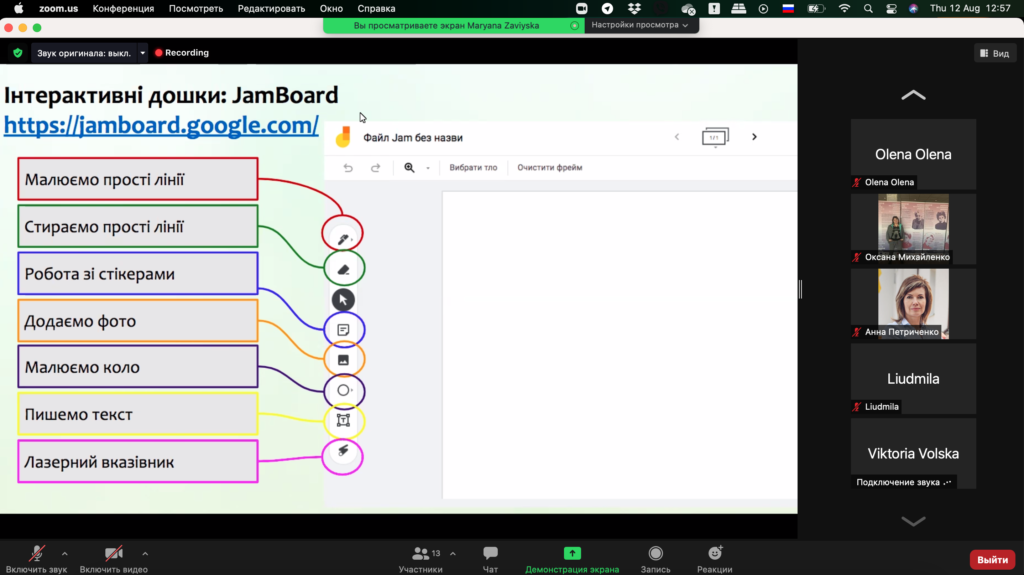Viewport: 1024px width, 575px height.
Task: Open the Reactions panel in Zoom
Action: click(x=714, y=559)
